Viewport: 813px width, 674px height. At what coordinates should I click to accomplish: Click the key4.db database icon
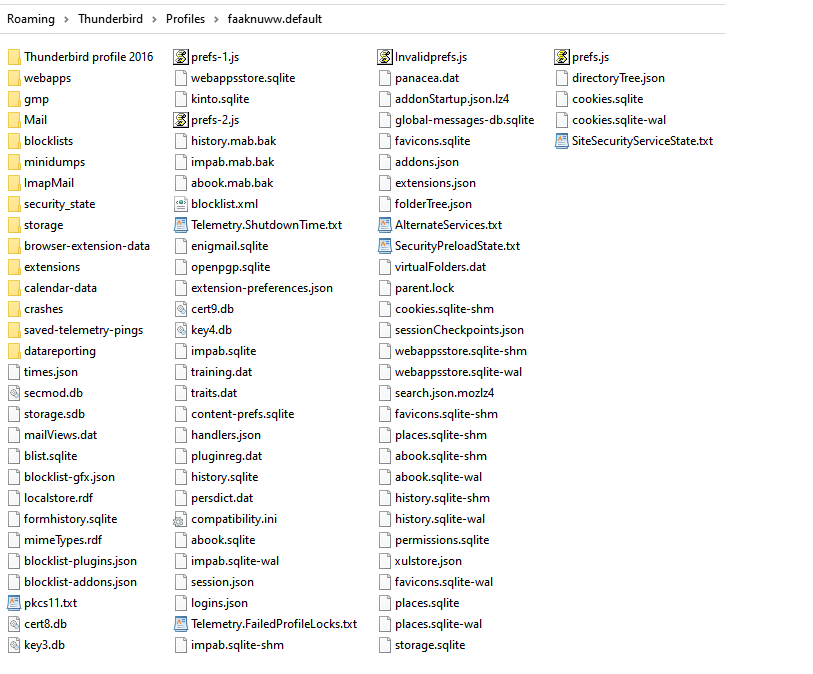(x=180, y=330)
